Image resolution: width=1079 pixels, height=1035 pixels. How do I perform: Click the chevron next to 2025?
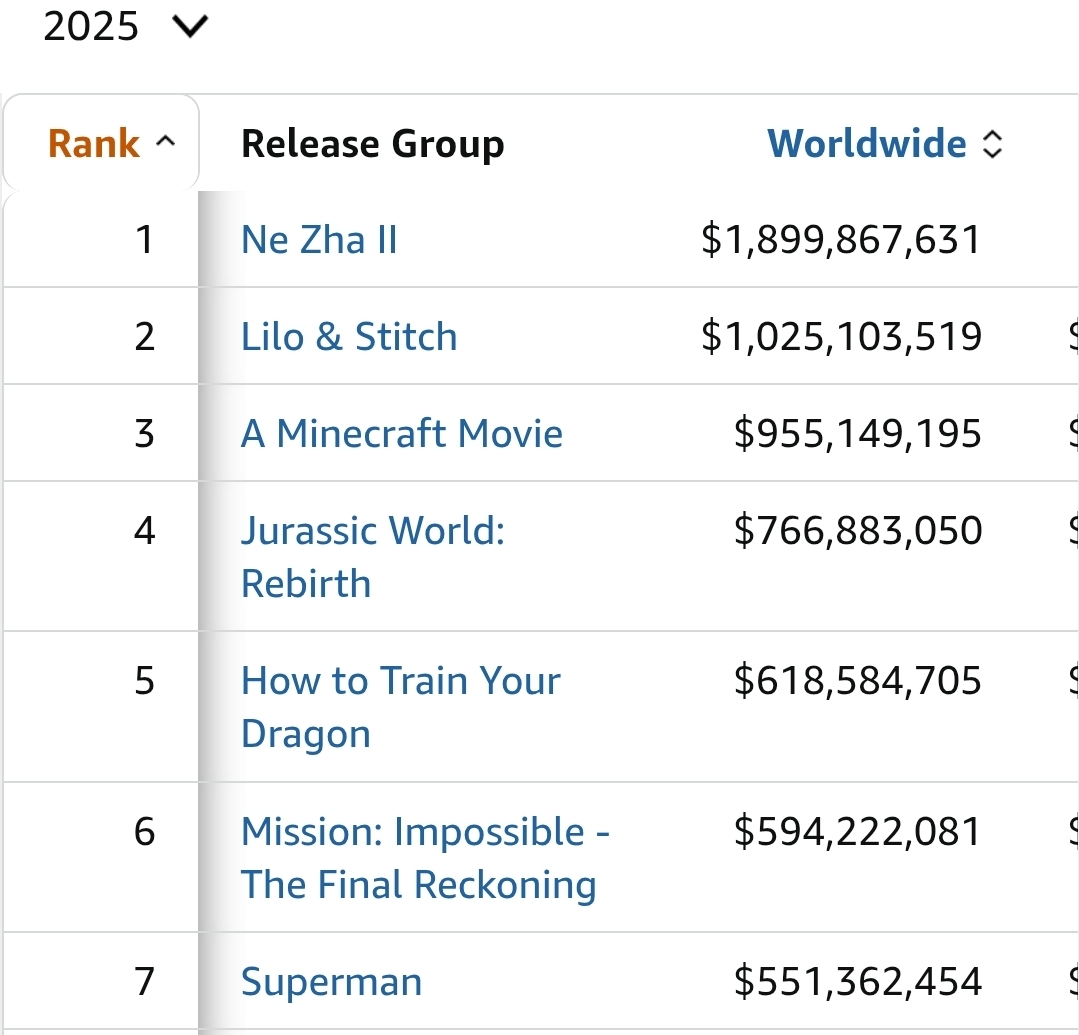click(190, 27)
